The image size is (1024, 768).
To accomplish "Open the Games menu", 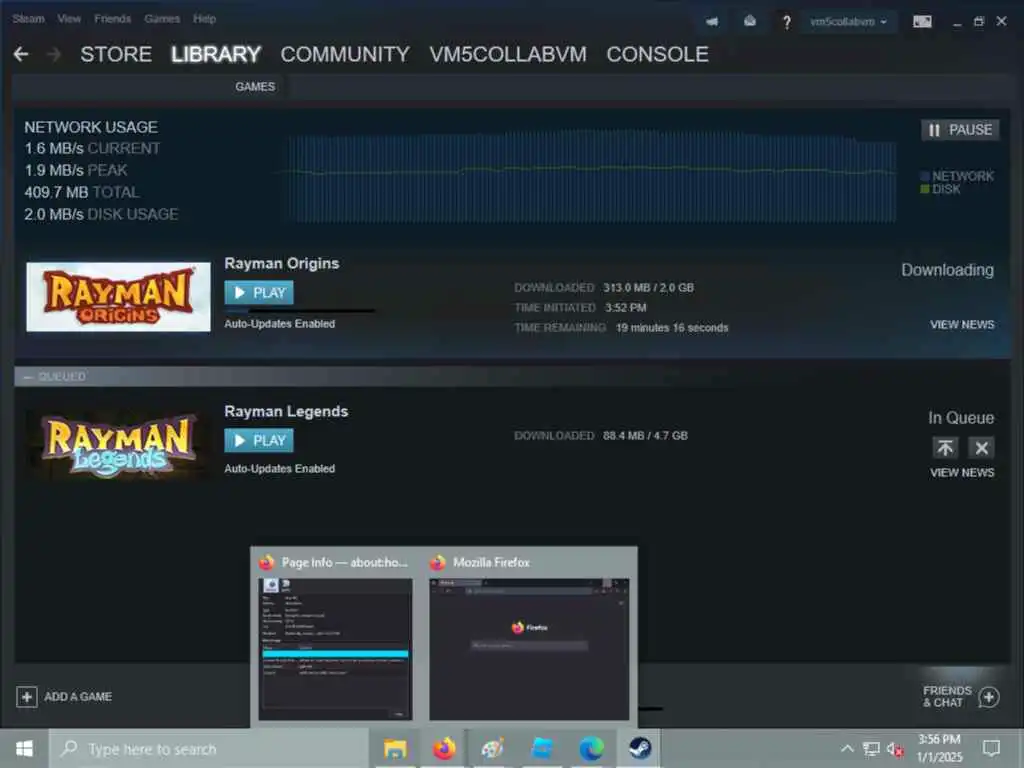I will [x=162, y=19].
